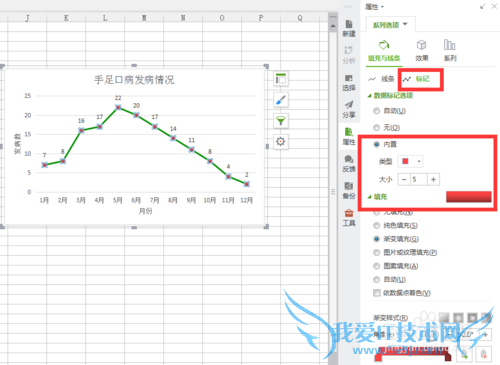The height and width of the screenshot is (365, 500).
Task: Increase the gradient angle with plus
Action: (485, 334)
